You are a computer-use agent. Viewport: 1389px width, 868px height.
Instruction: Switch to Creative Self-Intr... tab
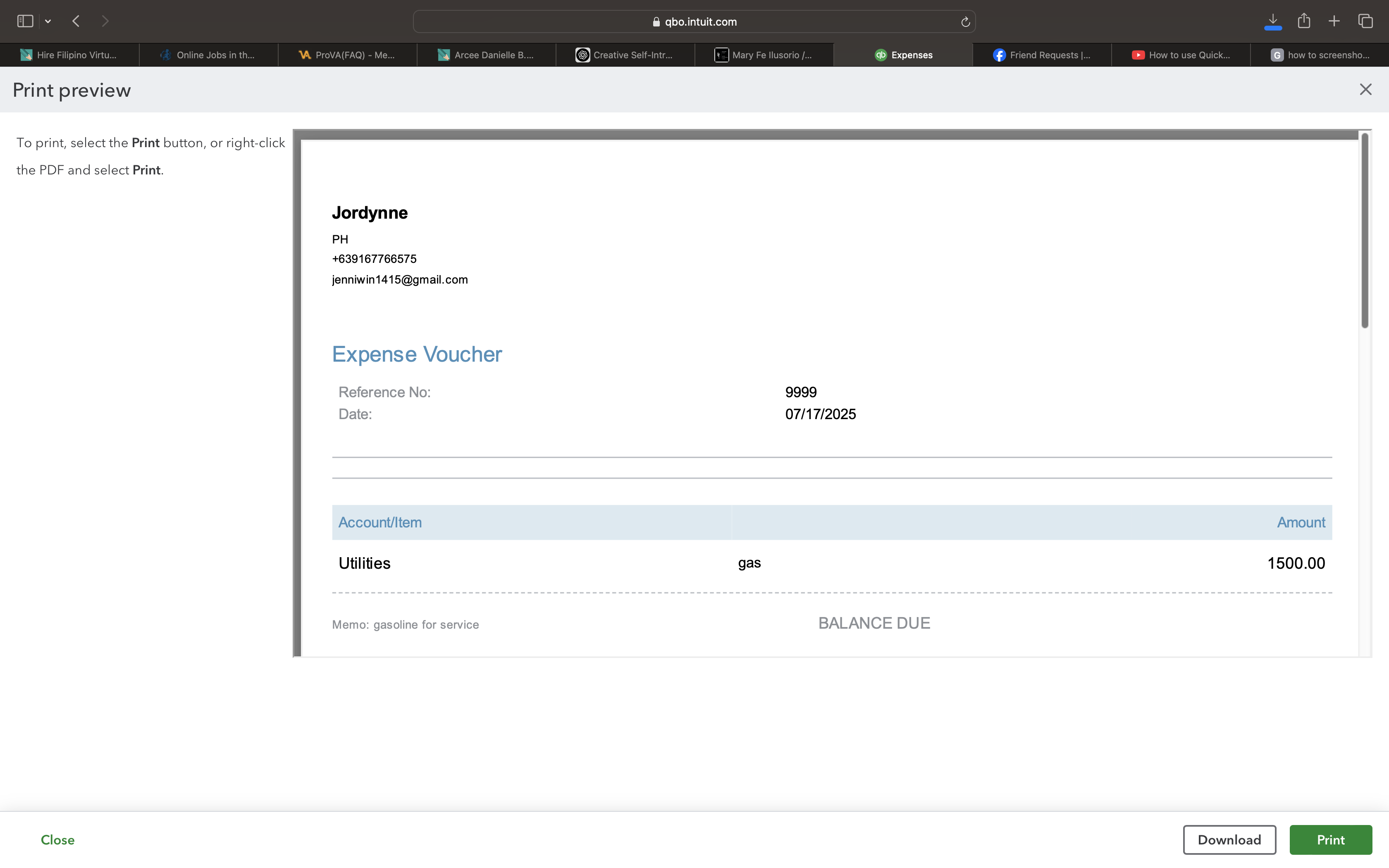(625, 55)
